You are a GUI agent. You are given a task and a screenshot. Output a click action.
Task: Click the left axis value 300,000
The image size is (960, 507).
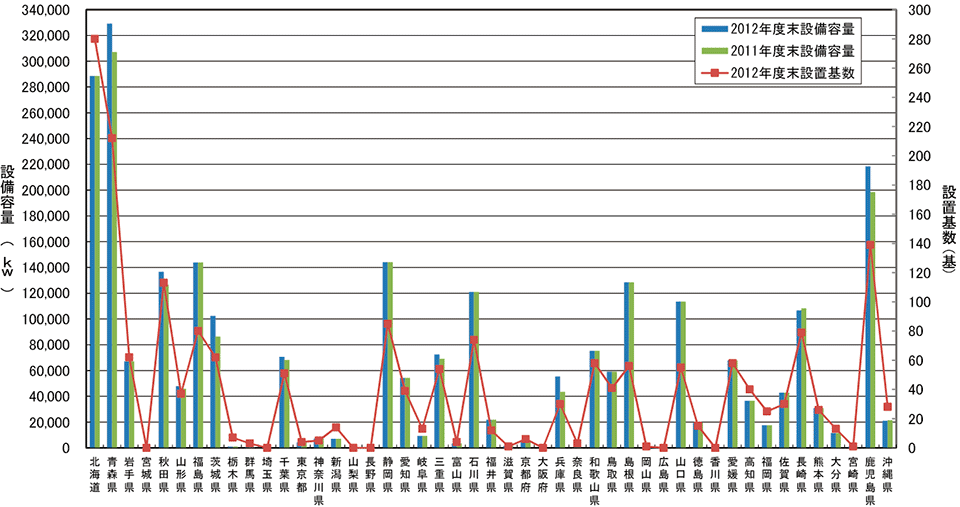tap(48, 62)
